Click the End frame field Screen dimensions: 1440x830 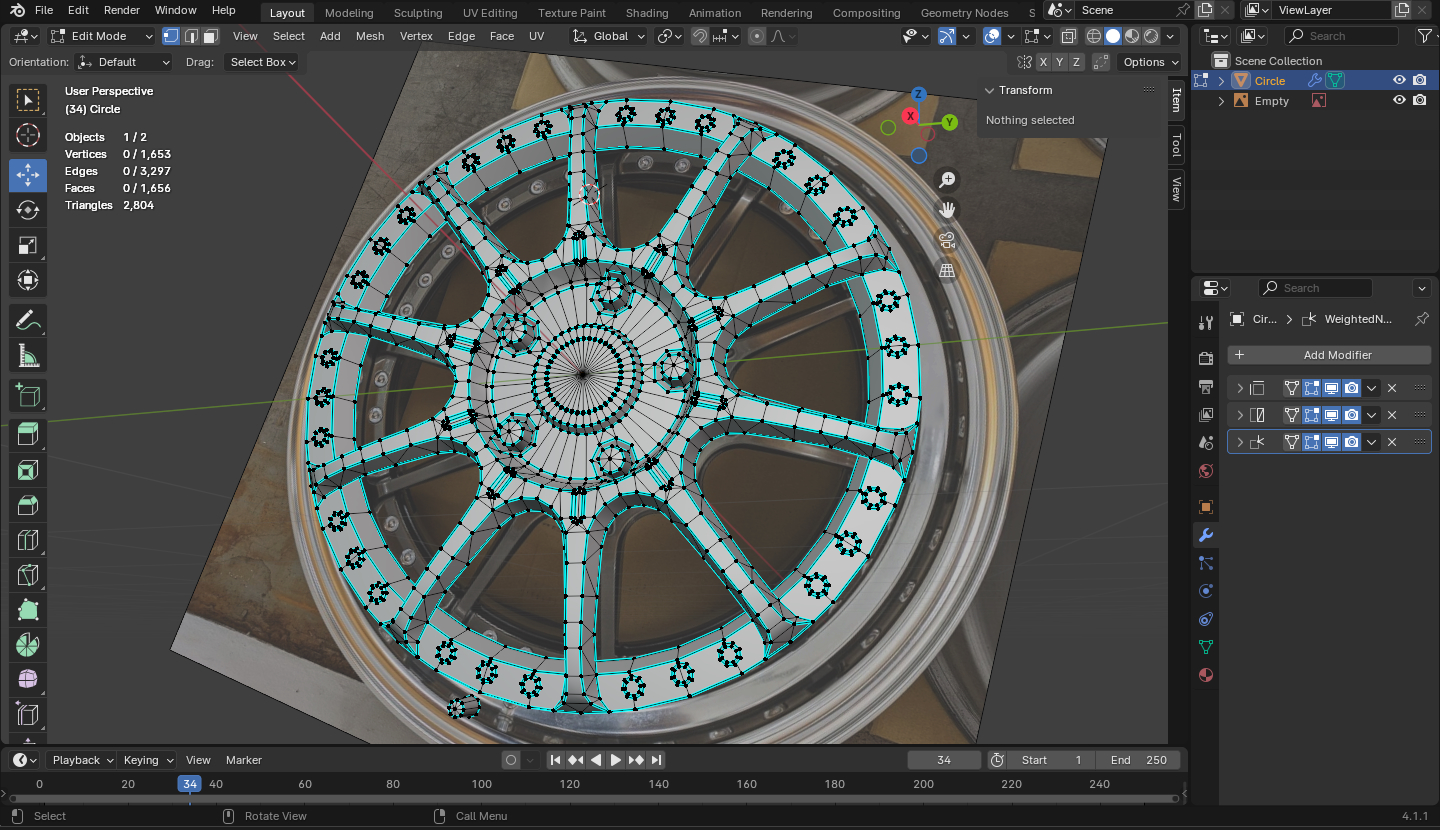tap(1138, 760)
